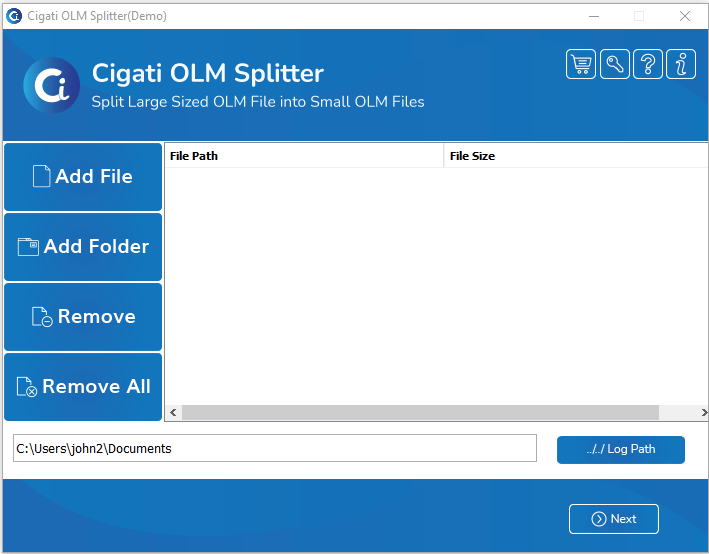Click the Cigati logo in header
The image size is (709, 554).
click(52, 85)
